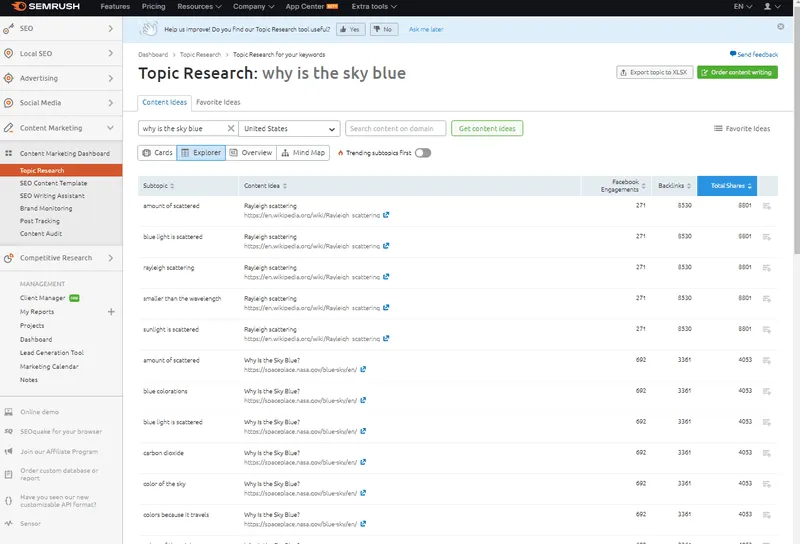Click the SEOquake browser icon
The width and height of the screenshot is (800, 544).
(9, 431)
